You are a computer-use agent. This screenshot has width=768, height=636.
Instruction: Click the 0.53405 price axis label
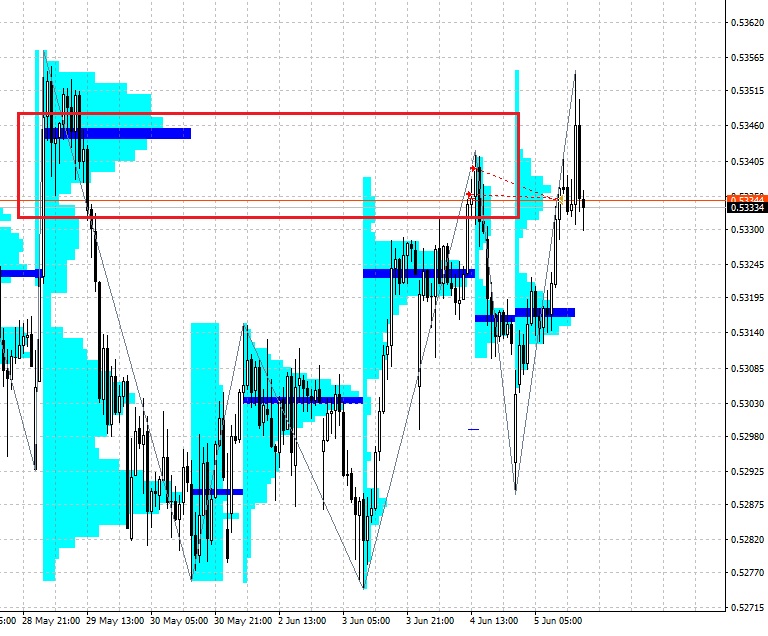pyautogui.click(x=747, y=162)
